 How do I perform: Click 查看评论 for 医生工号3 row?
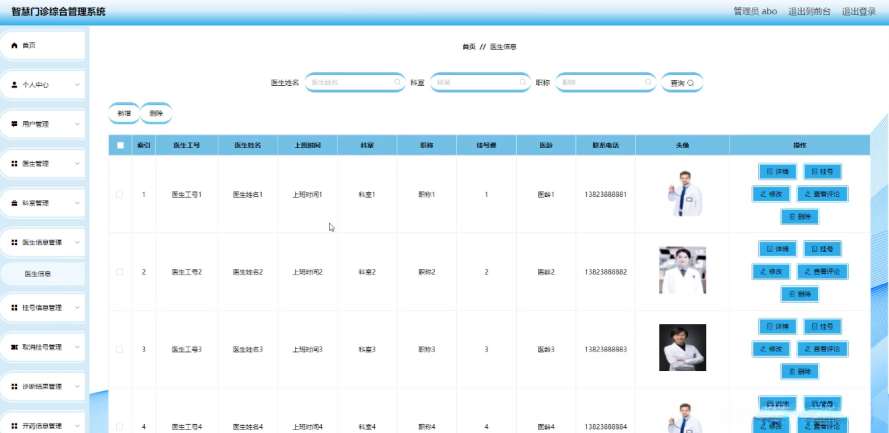(822, 349)
